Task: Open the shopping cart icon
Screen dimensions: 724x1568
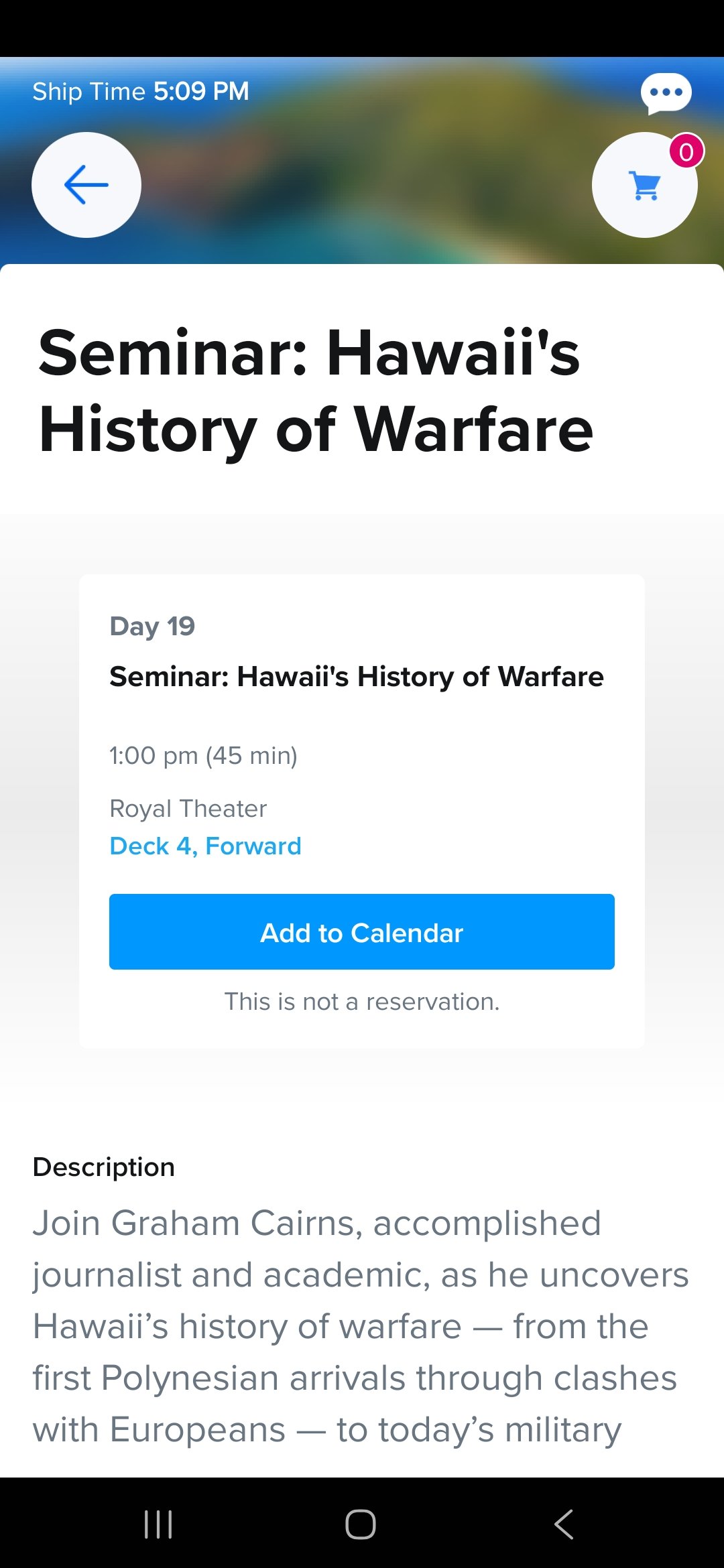Action: (645, 185)
